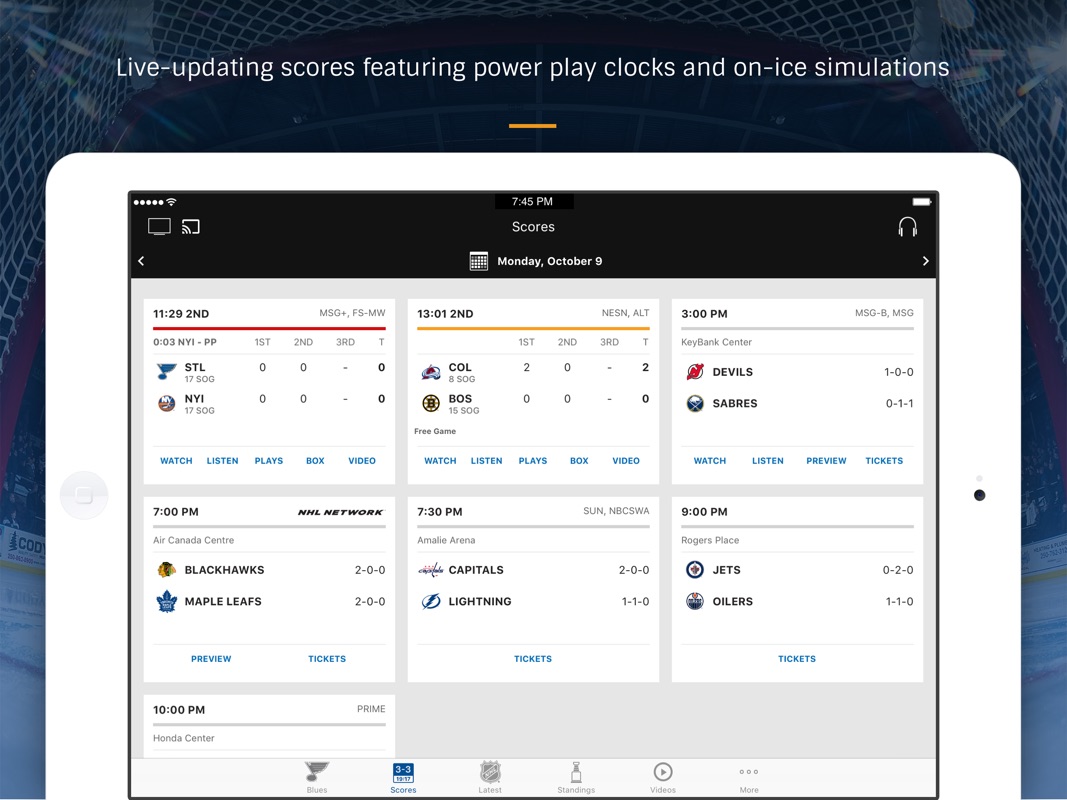Tap the St. Louis Blues logo in game card
The image size is (1067, 800).
166,371
